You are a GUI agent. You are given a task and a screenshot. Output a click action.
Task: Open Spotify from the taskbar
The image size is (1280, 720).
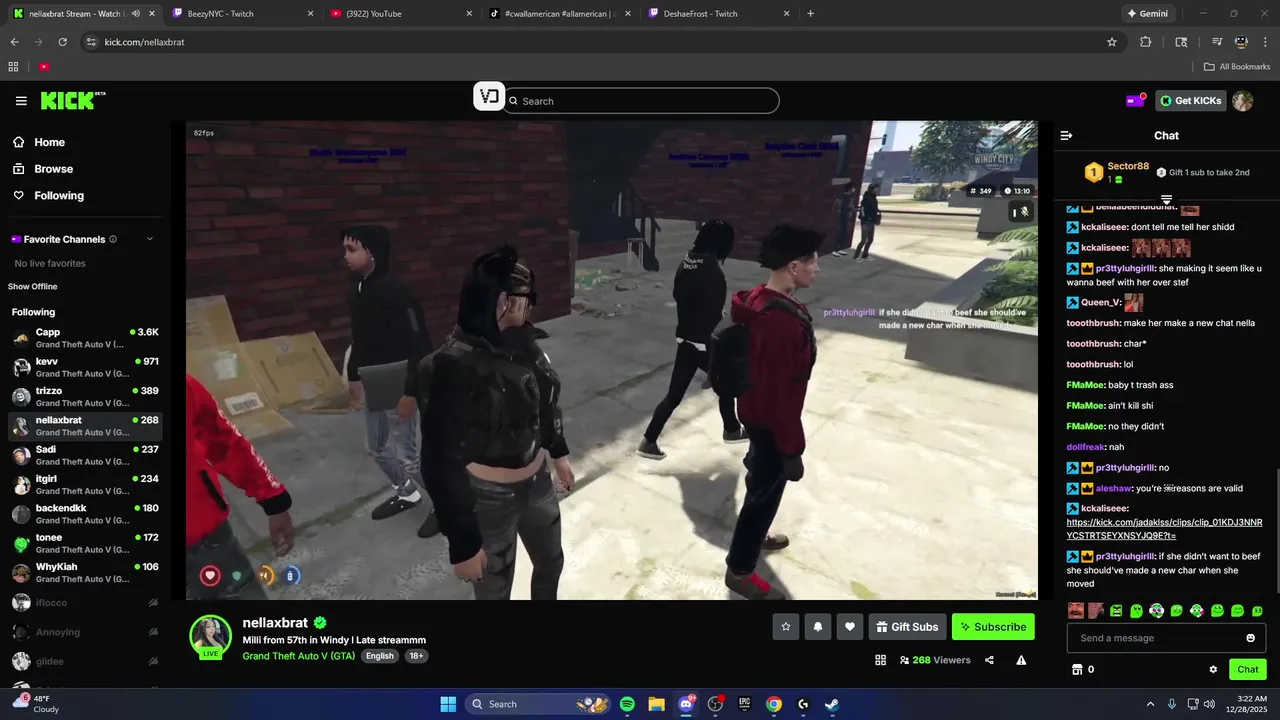click(x=627, y=704)
